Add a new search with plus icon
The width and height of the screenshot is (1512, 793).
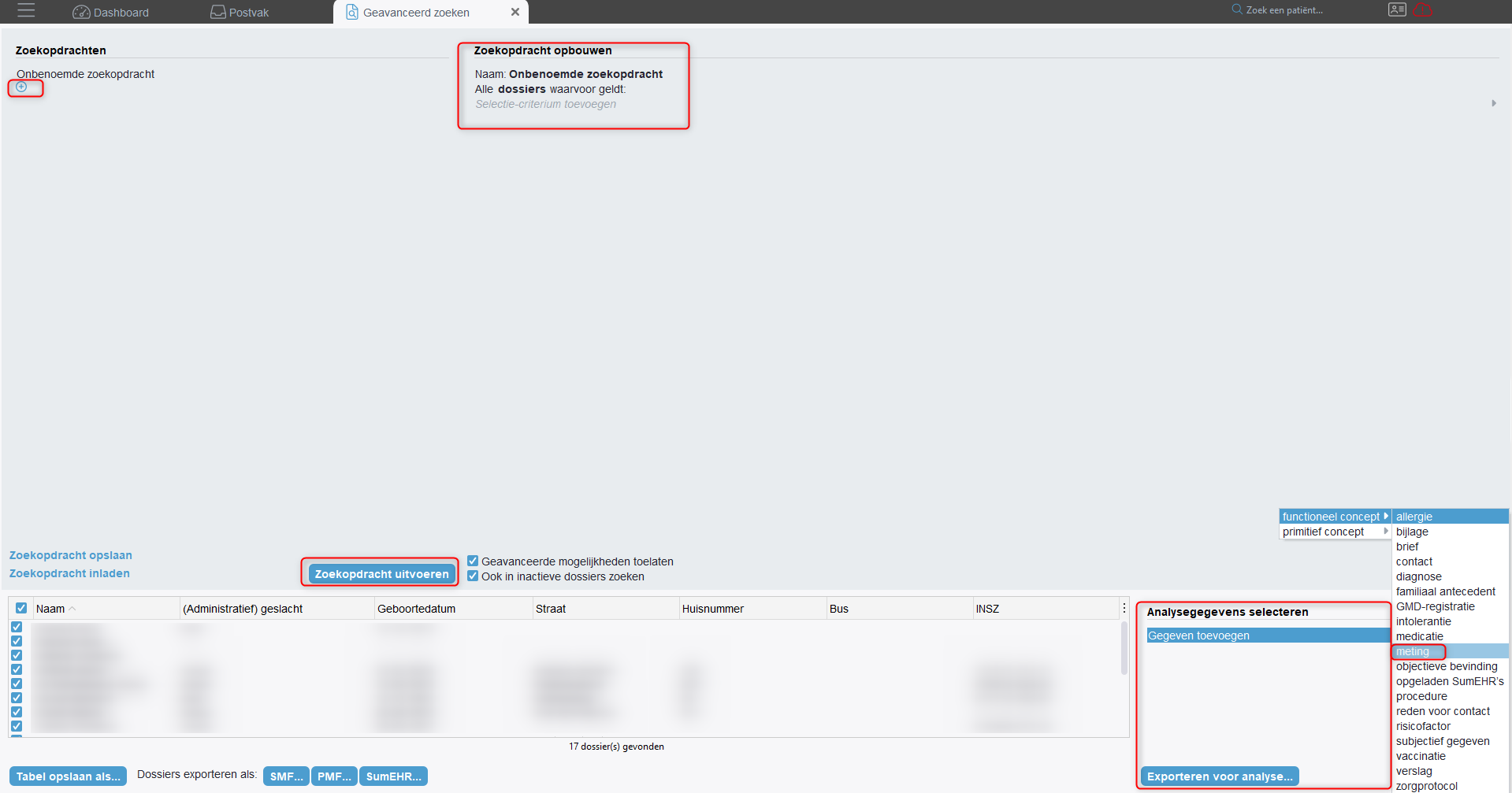[21, 87]
